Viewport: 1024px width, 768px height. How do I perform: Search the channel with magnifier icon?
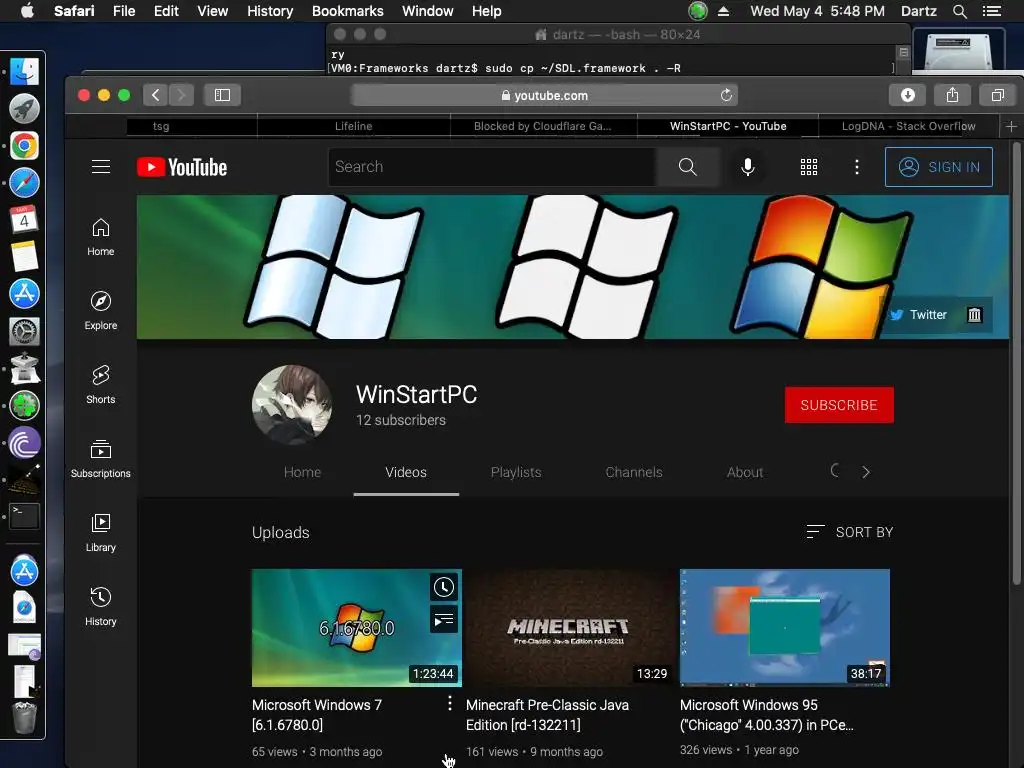pos(835,471)
